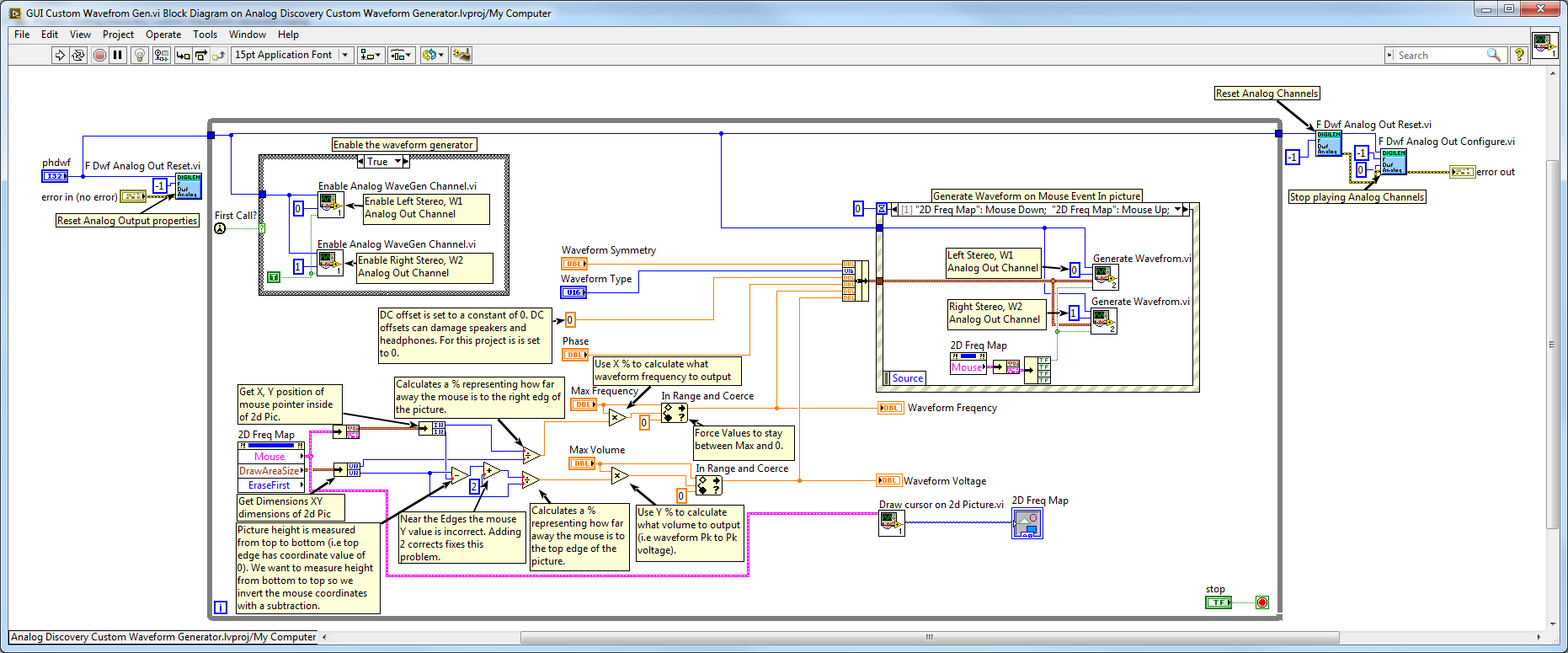The image size is (1568, 653).
Task: Click lower In Range and Coerce node
Action: pos(709,485)
